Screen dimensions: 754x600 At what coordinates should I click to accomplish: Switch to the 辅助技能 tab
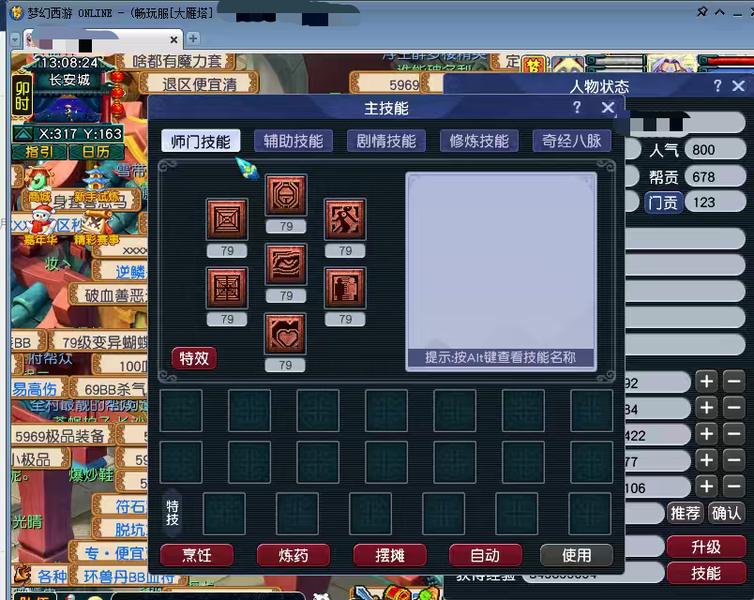293,141
